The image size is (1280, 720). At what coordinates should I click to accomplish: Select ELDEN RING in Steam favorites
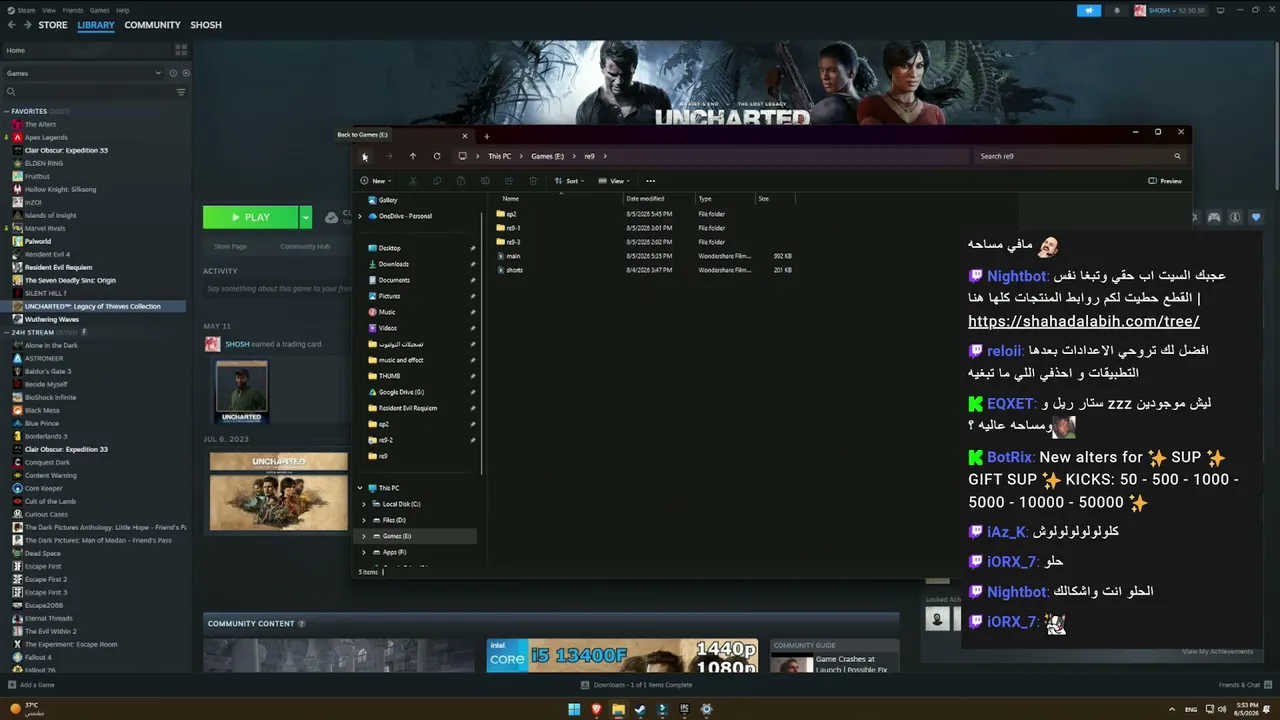44,163
